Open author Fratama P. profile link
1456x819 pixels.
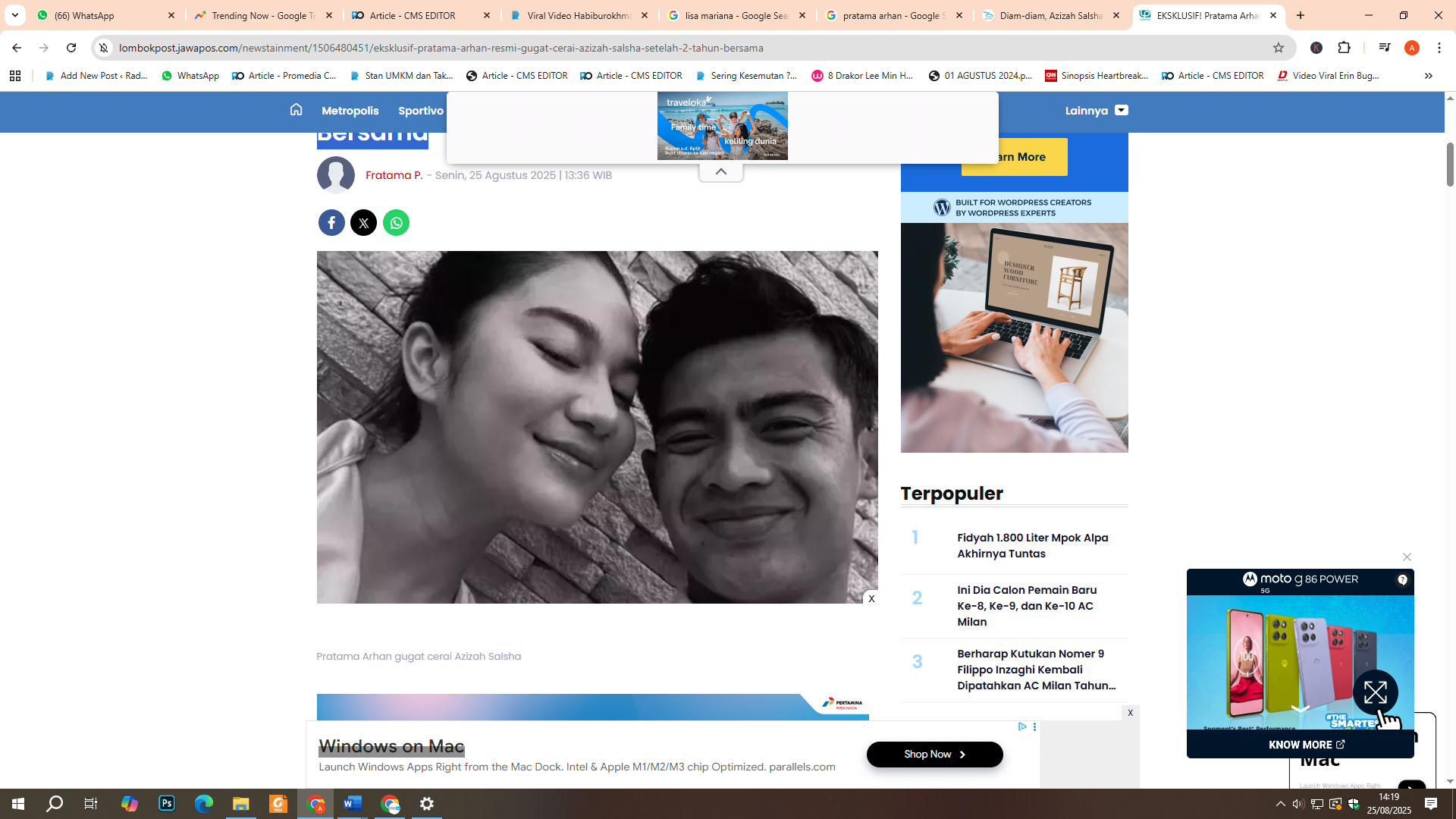[394, 175]
